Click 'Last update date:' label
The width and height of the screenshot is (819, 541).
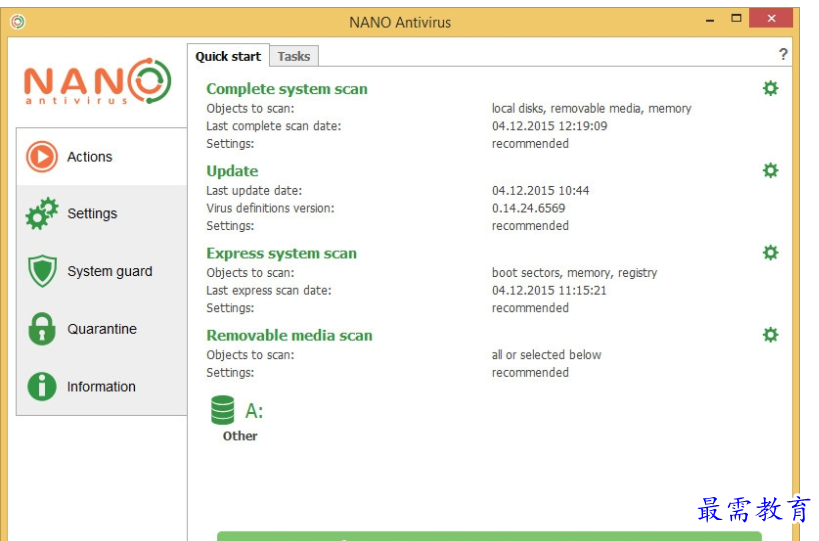pyautogui.click(x=254, y=191)
